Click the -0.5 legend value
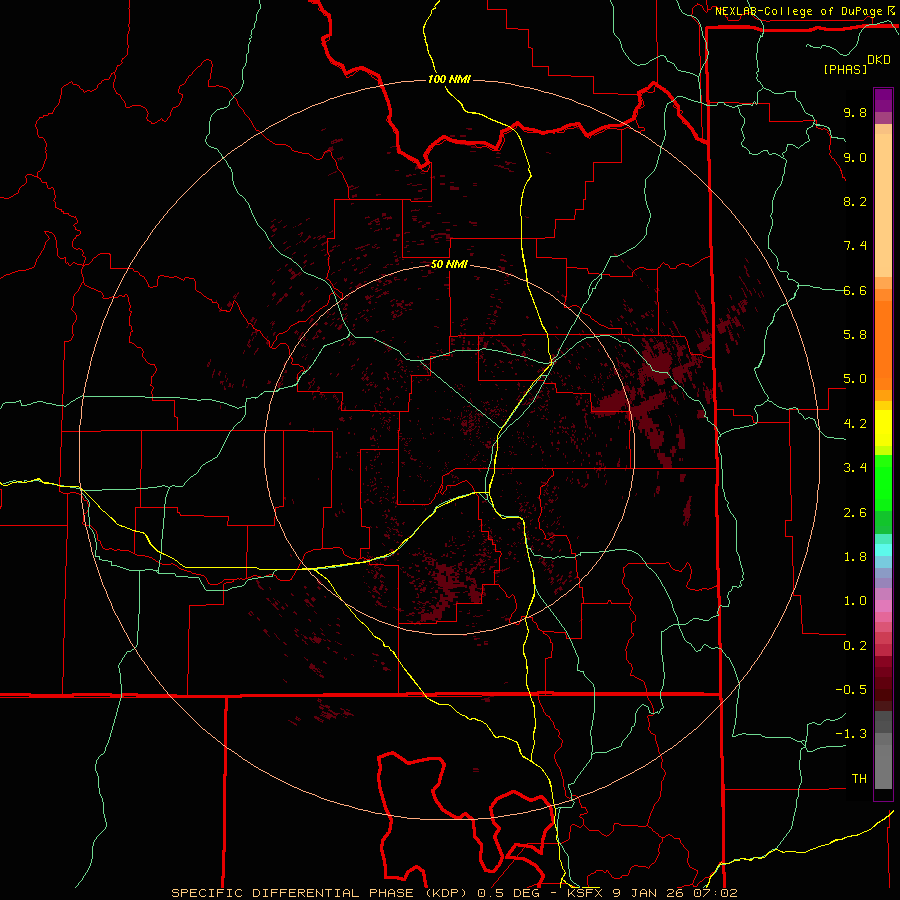 pyautogui.click(x=851, y=690)
